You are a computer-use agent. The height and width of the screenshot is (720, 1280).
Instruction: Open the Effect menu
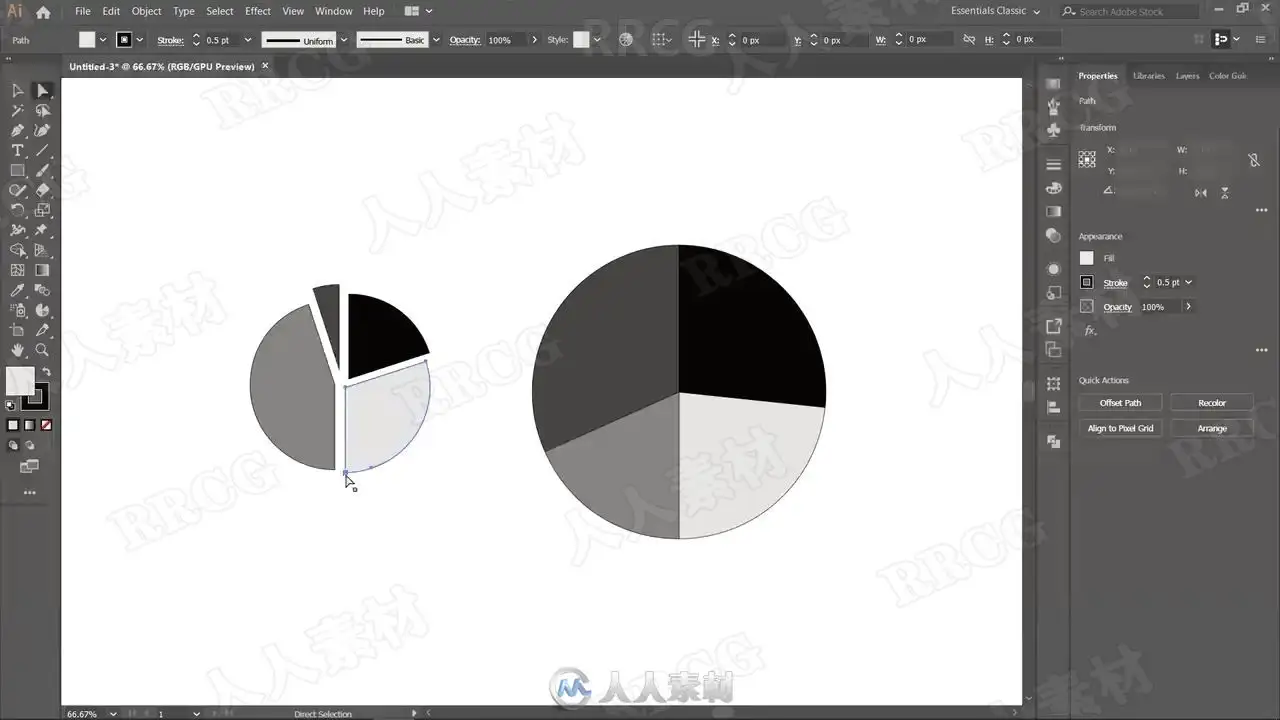pyautogui.click(x=258, y=11)
